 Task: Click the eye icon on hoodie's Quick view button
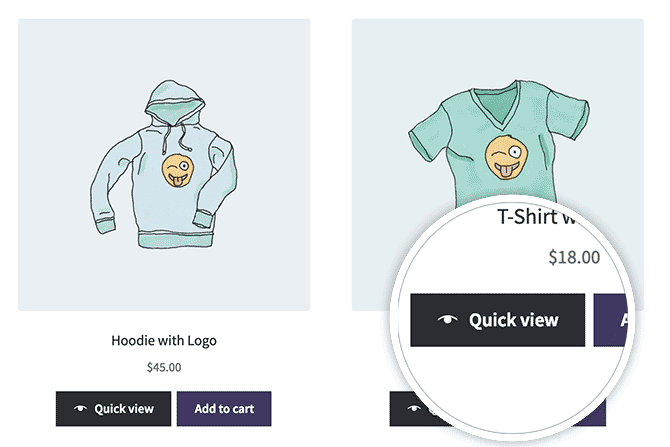tap(81, 409)
